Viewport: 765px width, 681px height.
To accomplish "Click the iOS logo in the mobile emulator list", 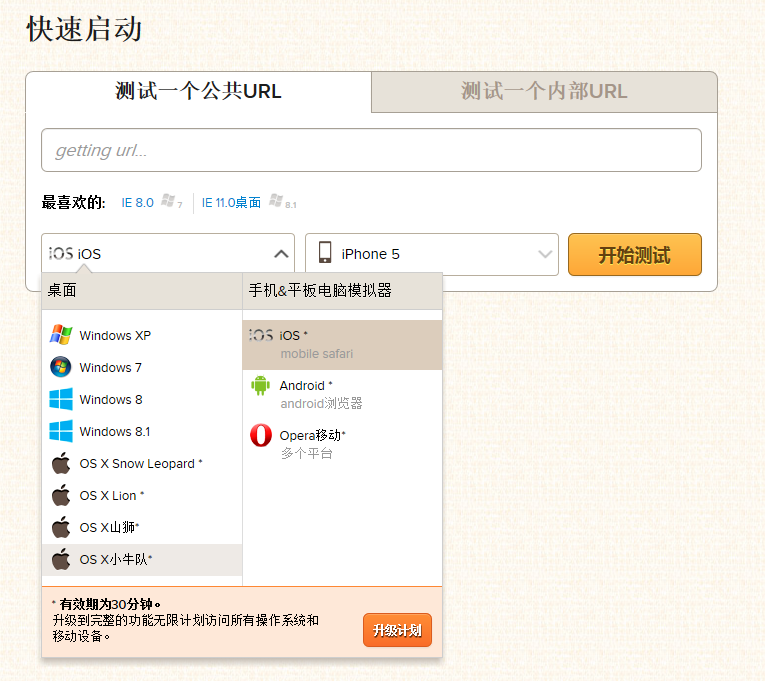I will point(261,335).
